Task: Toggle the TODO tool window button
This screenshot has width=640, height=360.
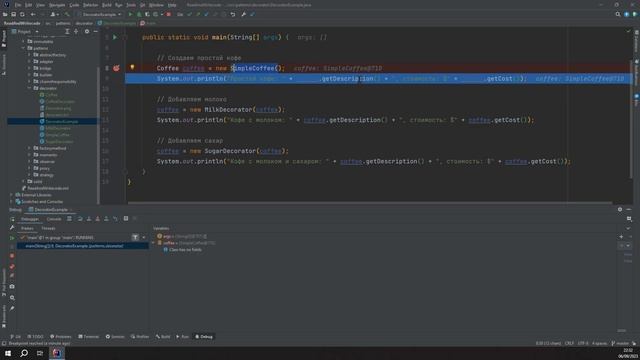Action: [x=35, y=337]
